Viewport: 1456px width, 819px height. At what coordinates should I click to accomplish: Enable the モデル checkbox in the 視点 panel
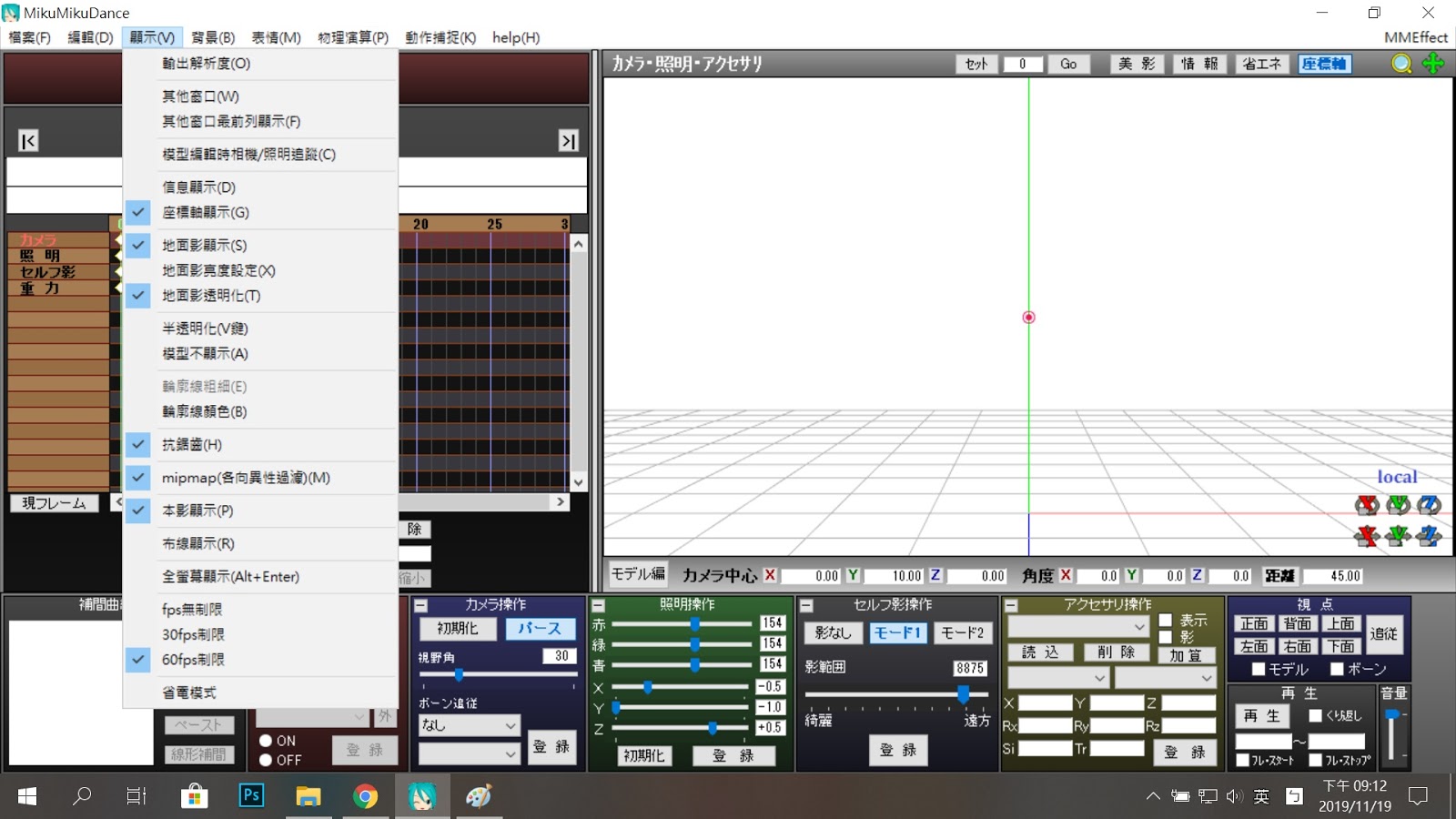pyautogui.click(x=1259, y=669)
